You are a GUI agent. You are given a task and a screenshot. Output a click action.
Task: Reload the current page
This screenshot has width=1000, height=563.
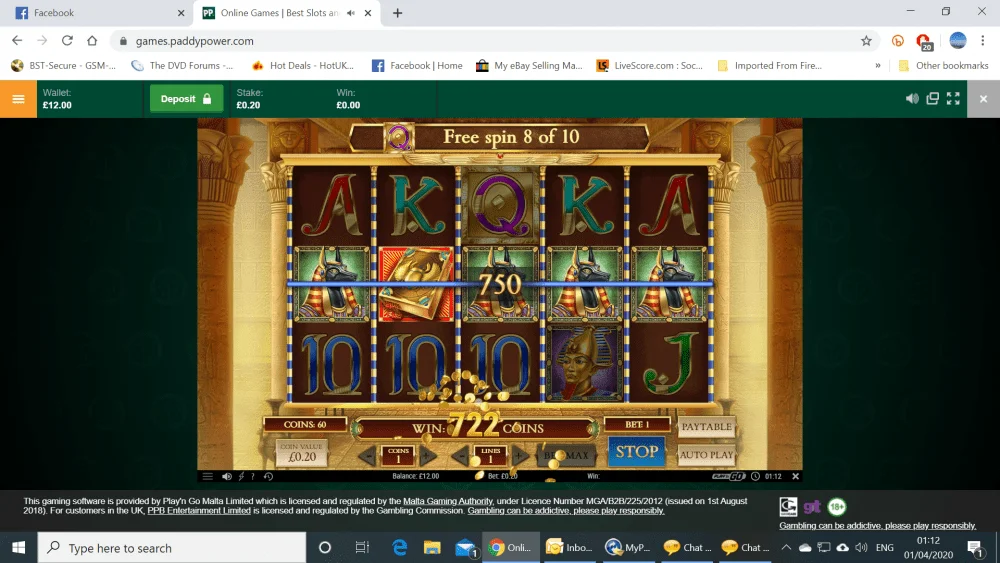click(67, 41)
